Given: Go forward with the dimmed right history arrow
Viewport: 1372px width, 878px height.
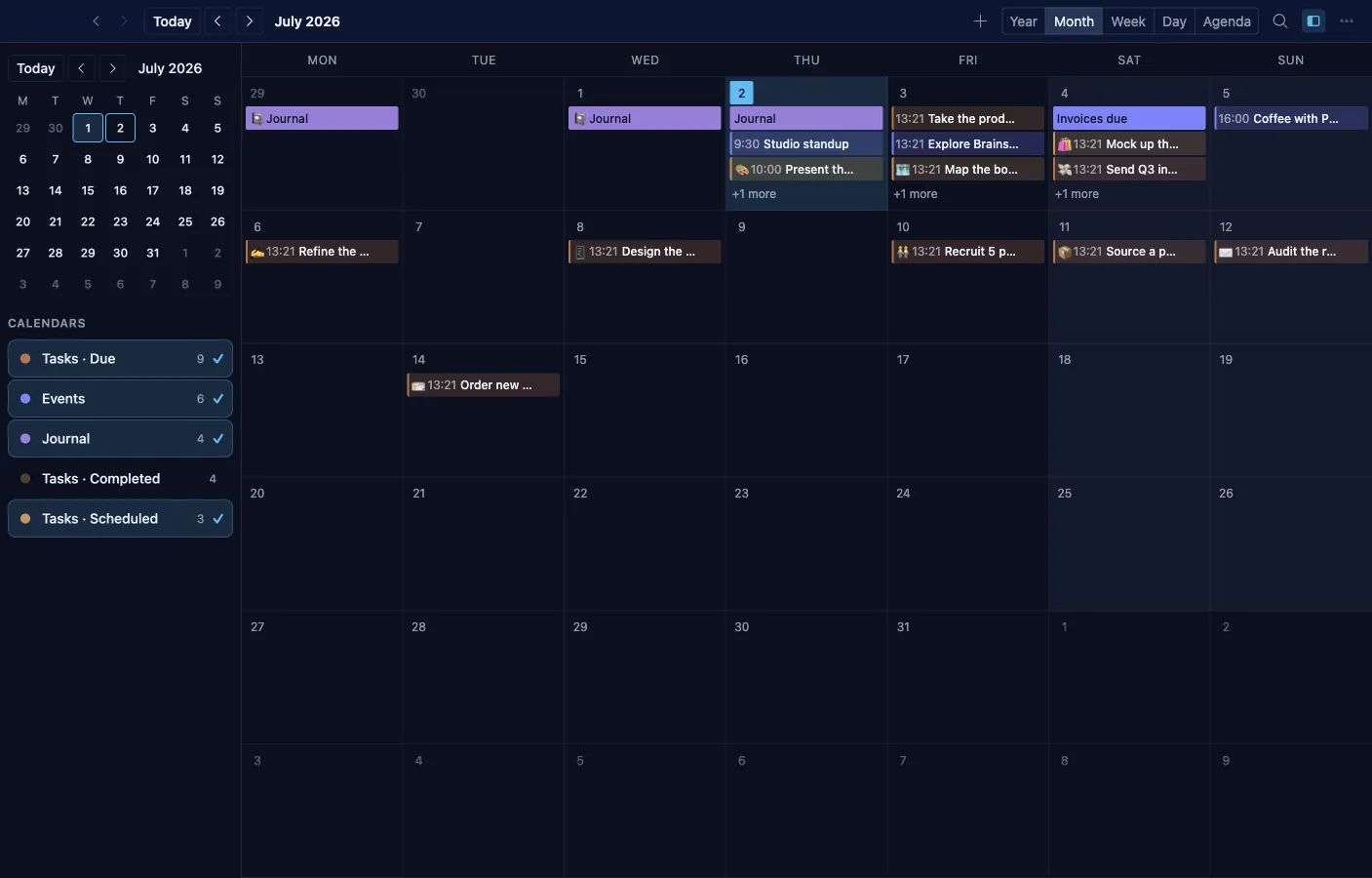Looking at the screenshot, I should (x=124, y=20).
